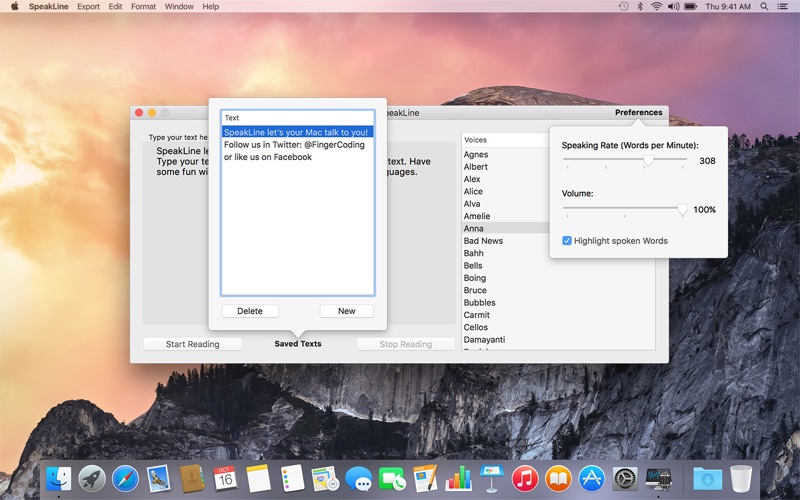This screenshot has height=500, width=800.
Task: Open the SpeakLine application menu
Action: pos(48,6)
